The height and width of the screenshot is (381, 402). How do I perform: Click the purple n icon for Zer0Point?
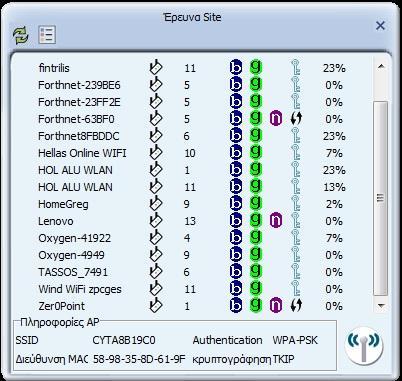[x=276, y=305]
